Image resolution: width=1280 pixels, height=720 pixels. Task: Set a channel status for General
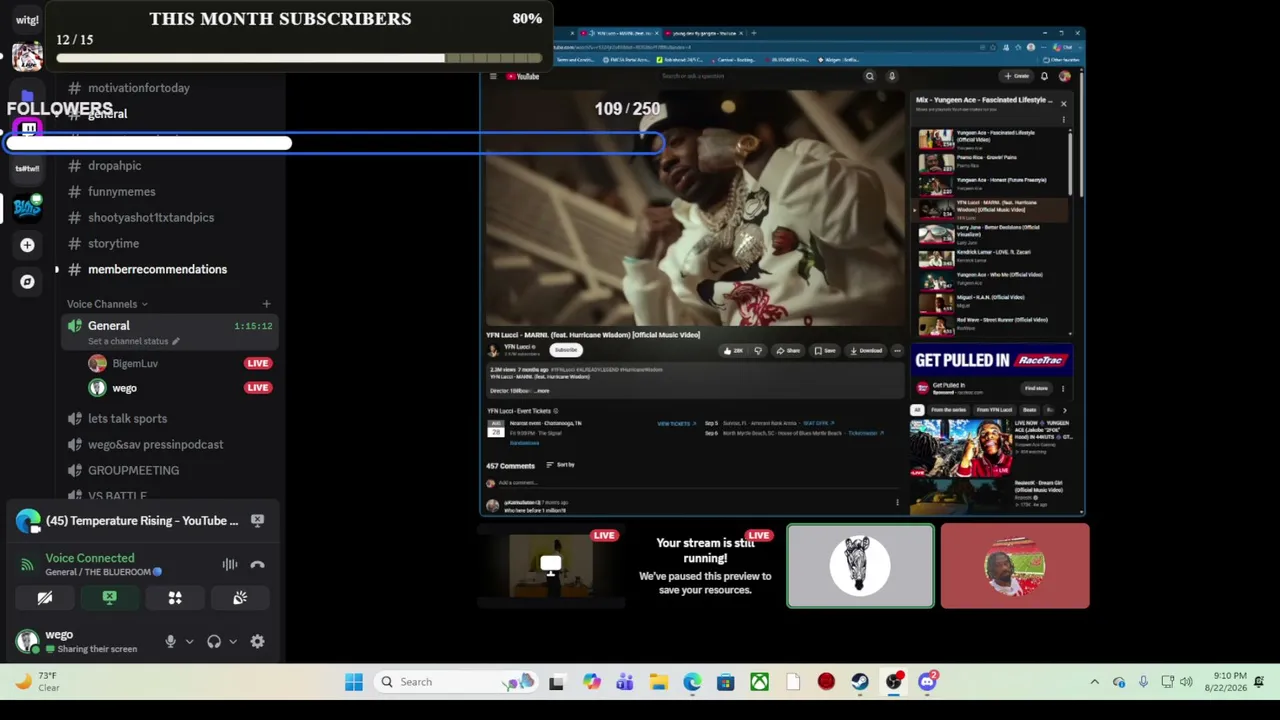tap(133, 342)
